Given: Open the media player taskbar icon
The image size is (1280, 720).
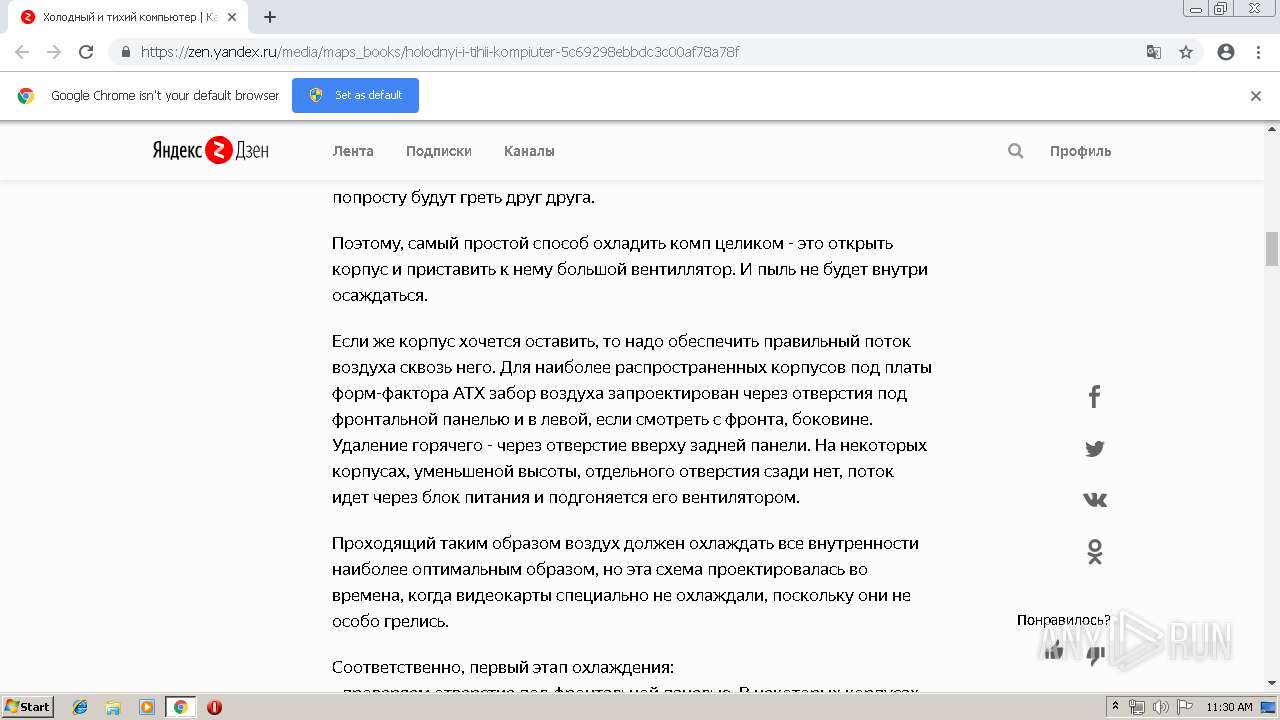Looking at the screenshot, I should tap(147, 707).
